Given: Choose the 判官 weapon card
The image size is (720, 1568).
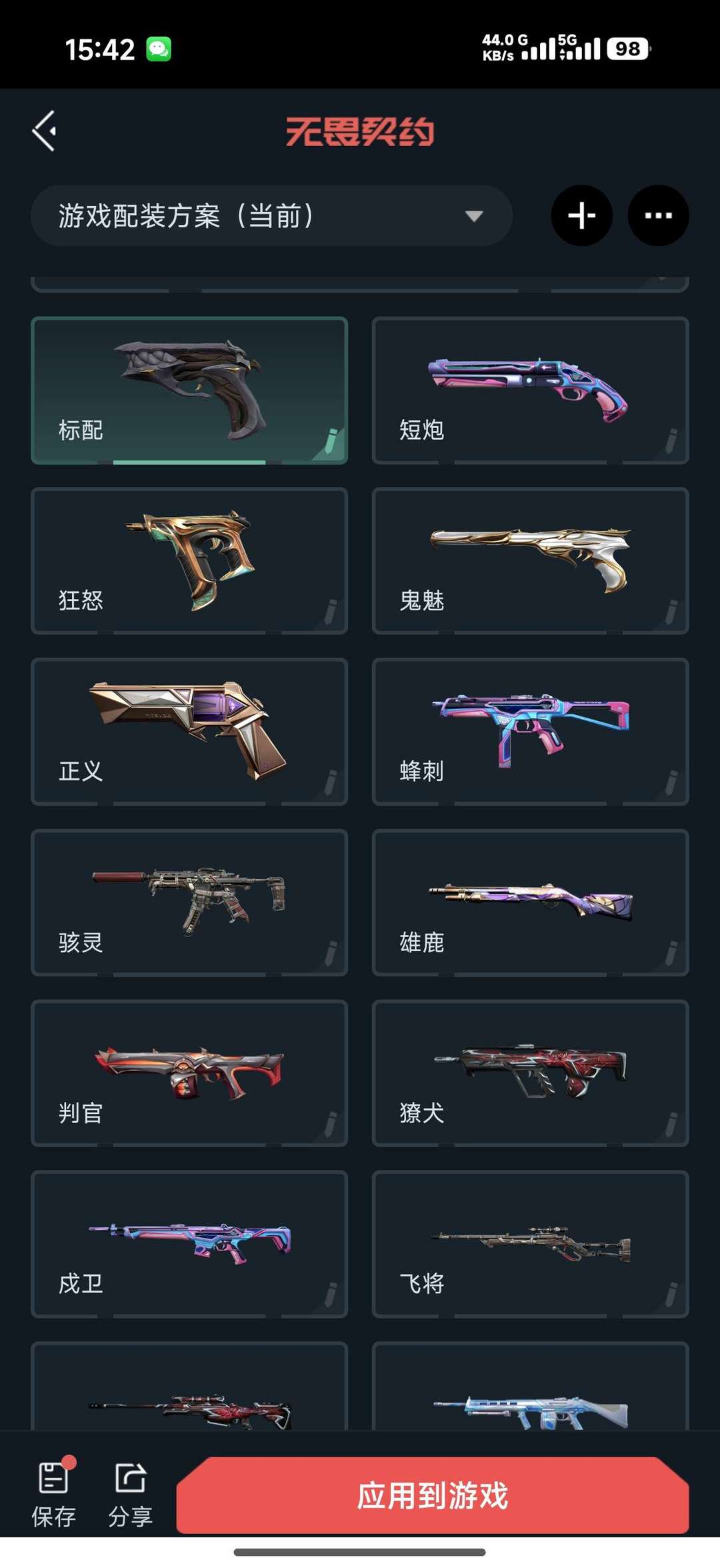Looking at the screenshot, I should (189, 1073).
